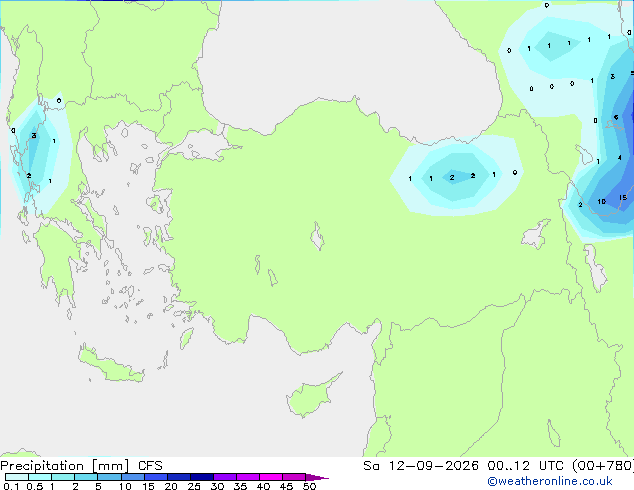Screen dimensions: 634x490
Task: Click the 'Precipitation [mm] CFS' title text
Action: (x=81, y=466)
